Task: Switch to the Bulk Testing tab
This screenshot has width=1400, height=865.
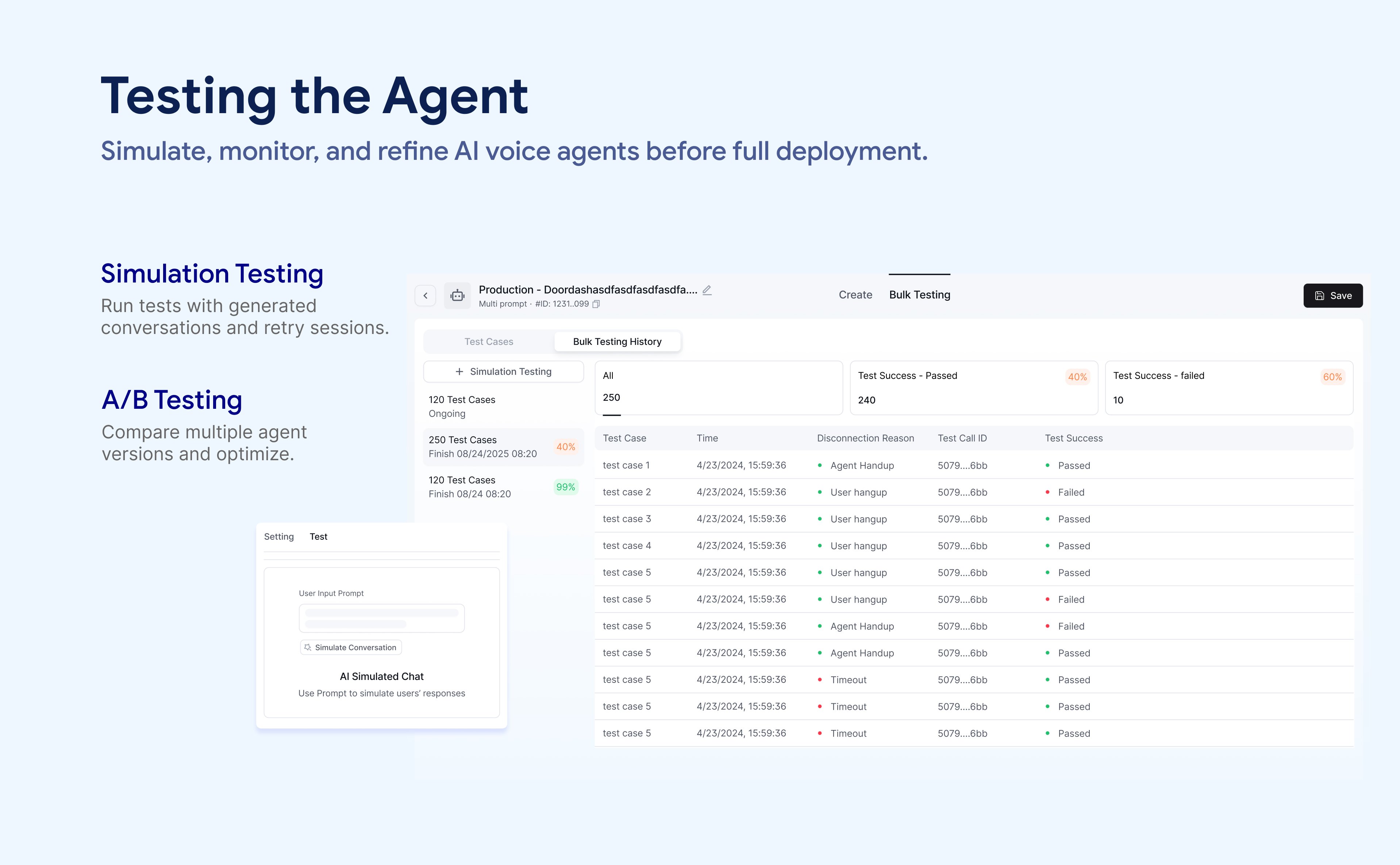Action: (919, 295)
